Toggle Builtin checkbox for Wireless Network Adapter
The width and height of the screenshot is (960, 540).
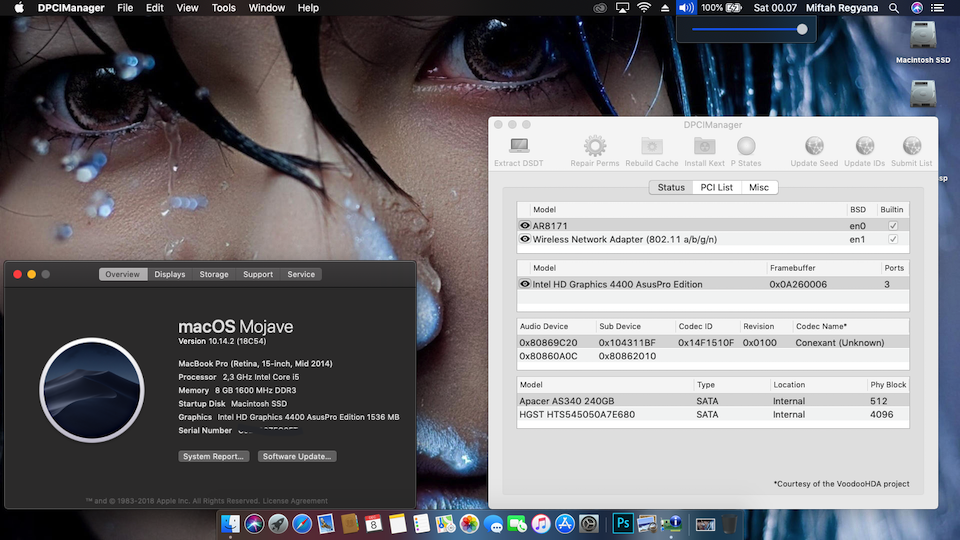point(893,240)
